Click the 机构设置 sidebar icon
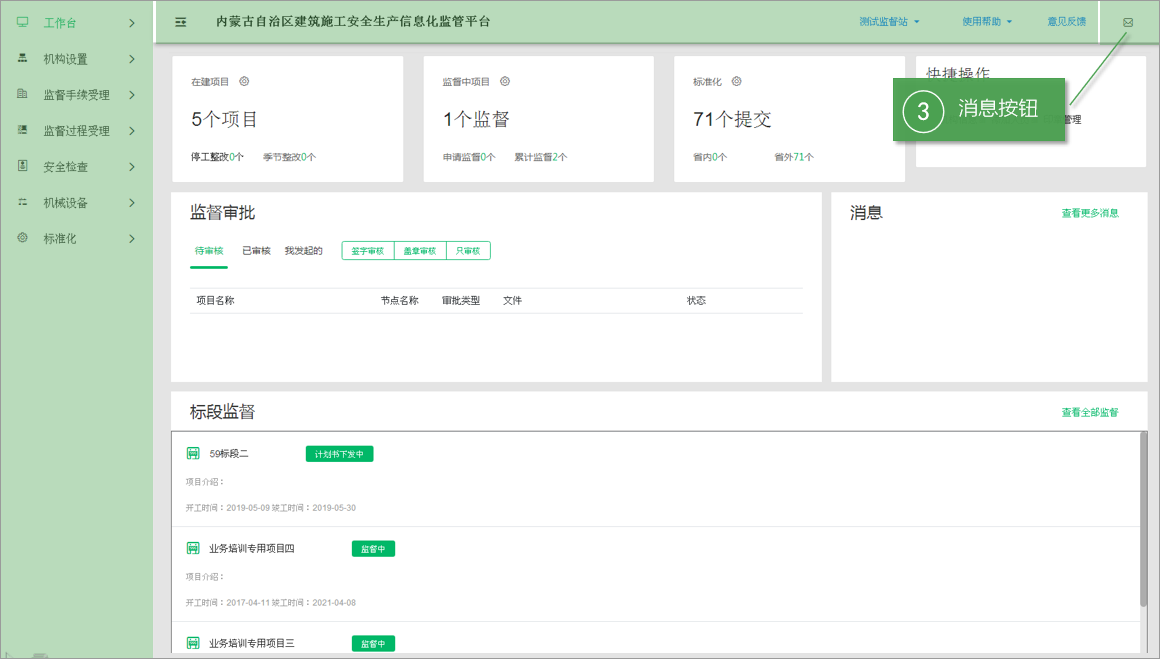This screenshot has height=659, width=1160. point(23,58)
